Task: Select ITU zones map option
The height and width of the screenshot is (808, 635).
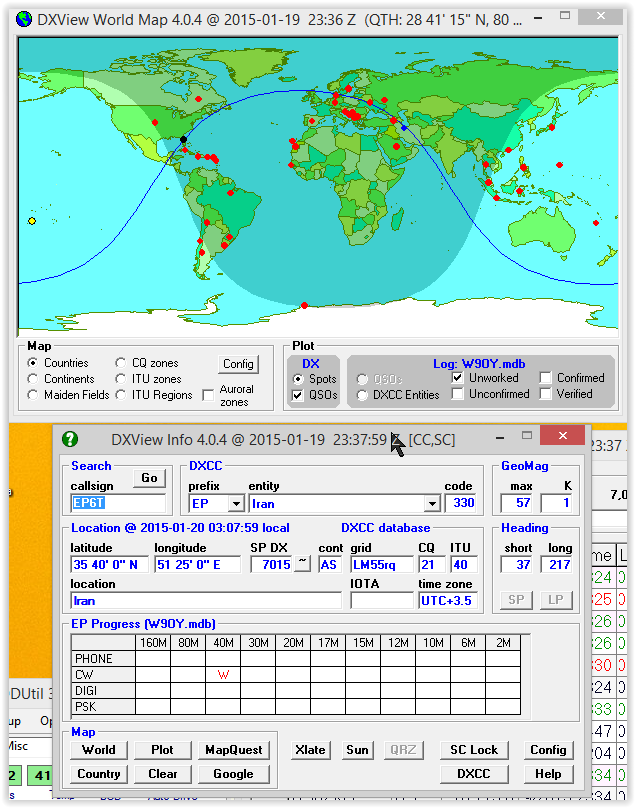Action: (121, 379)
